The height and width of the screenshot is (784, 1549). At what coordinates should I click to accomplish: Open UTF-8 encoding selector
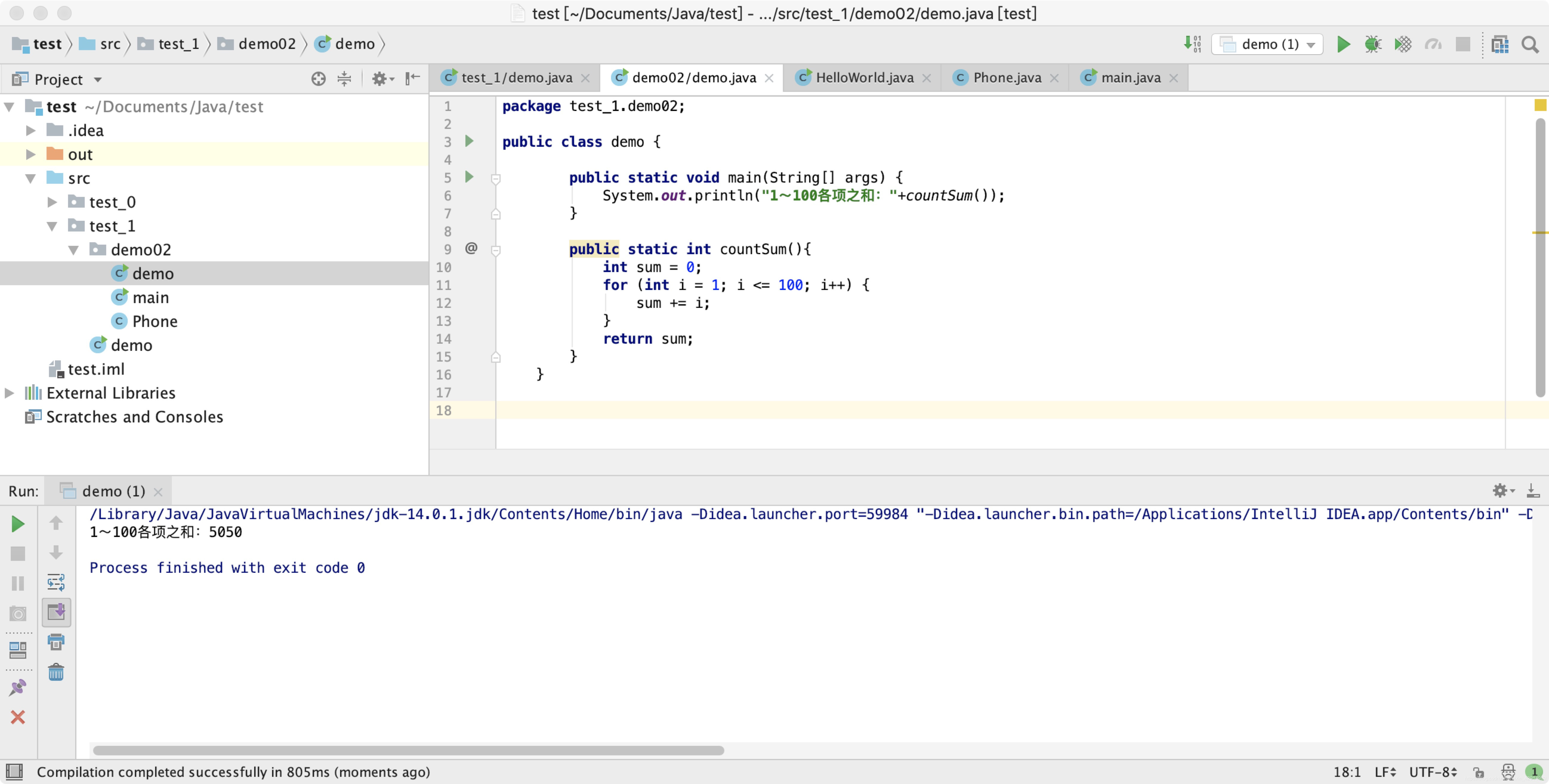click(1433, 772)
